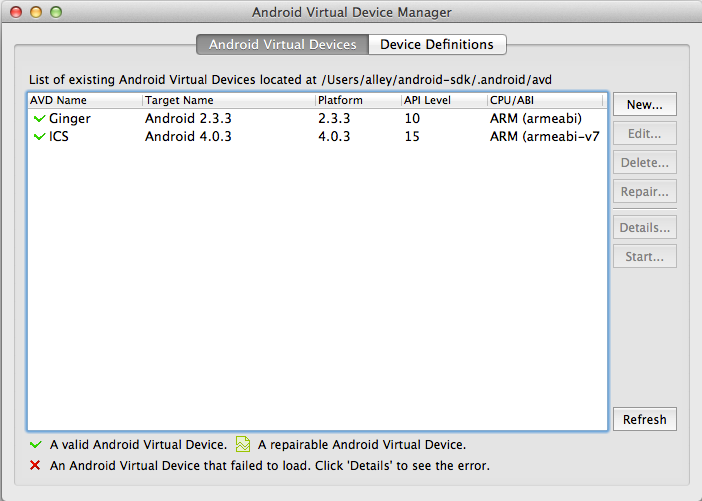Click the Start... button
702x501 pixels.
click(x=644, y=257)
